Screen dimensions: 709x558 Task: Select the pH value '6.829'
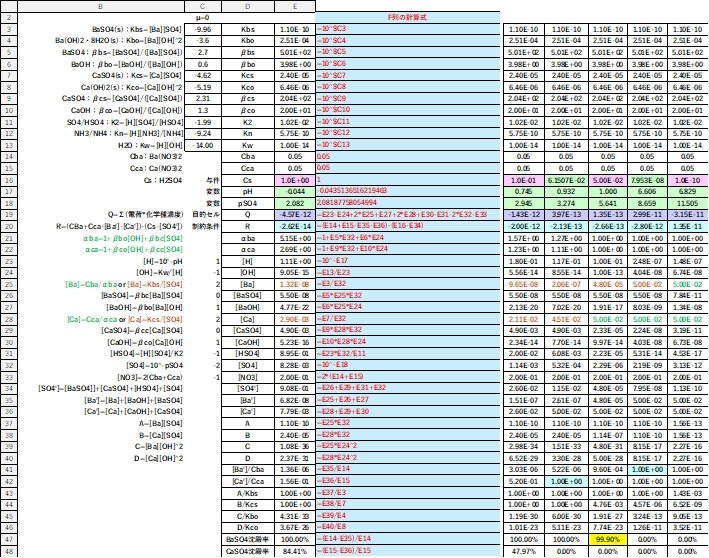tap(687, 191)
